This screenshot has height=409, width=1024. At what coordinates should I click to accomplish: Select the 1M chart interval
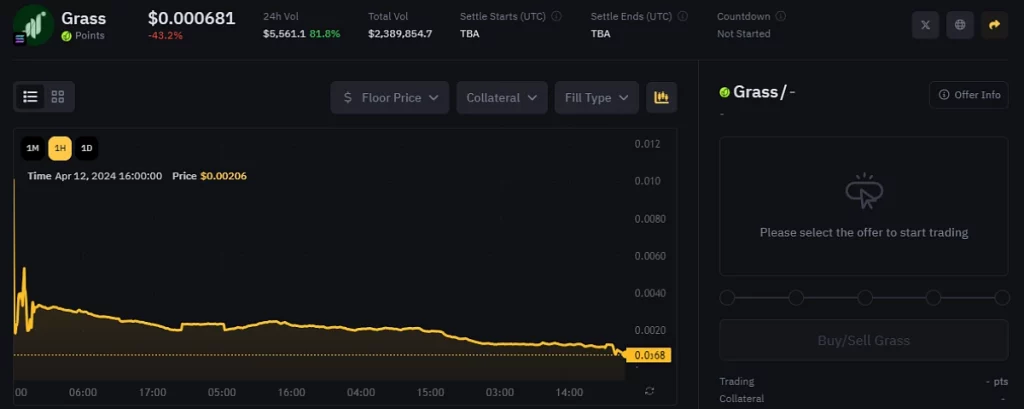point(32,149)
